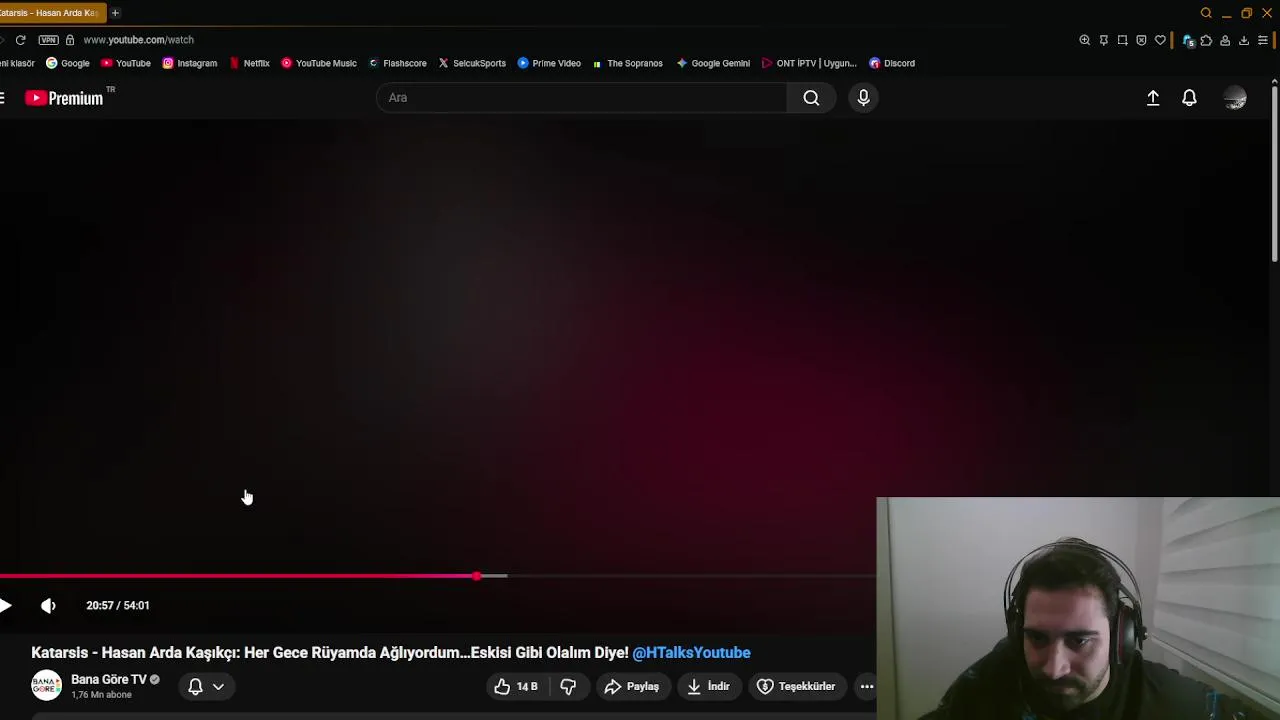Open the Google bookmark
1280x720 pixels.
pos(68,63)
